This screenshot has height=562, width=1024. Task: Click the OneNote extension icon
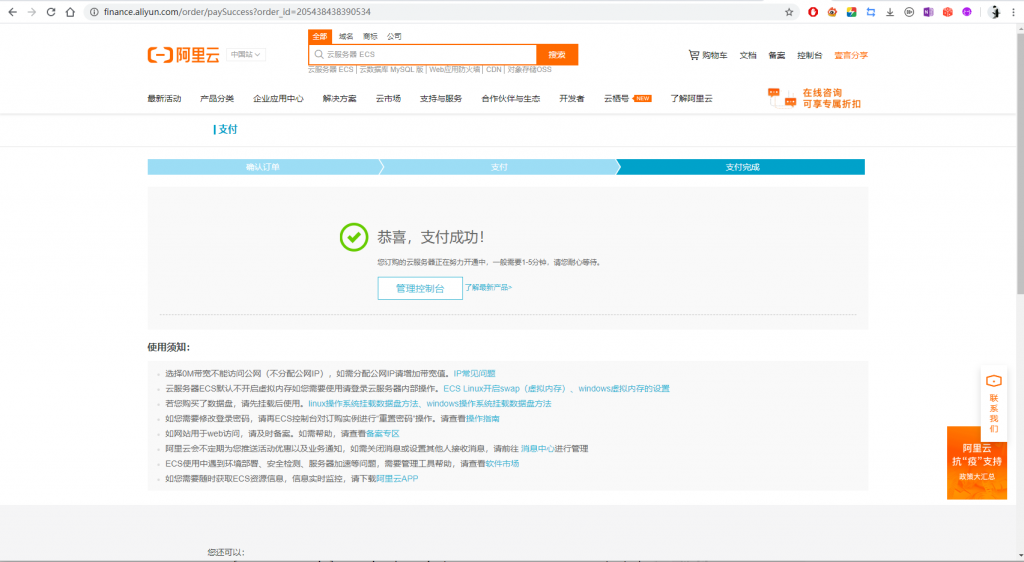pyautogui.click(x=928, y=12)
